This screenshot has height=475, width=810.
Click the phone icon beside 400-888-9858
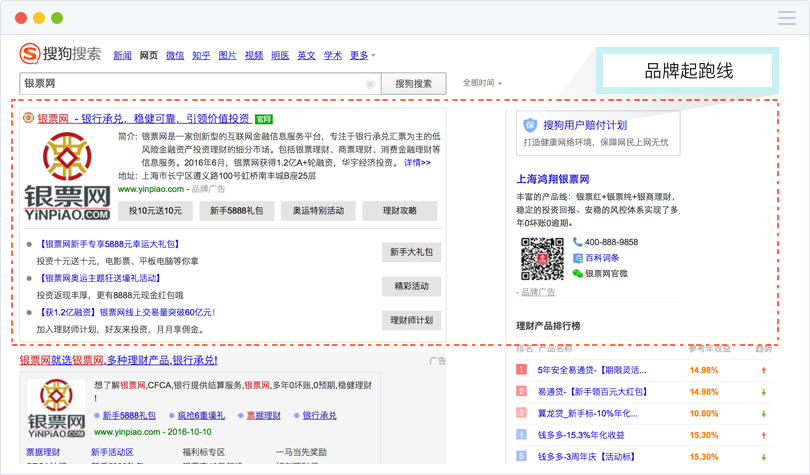click(x=578, y=242)
